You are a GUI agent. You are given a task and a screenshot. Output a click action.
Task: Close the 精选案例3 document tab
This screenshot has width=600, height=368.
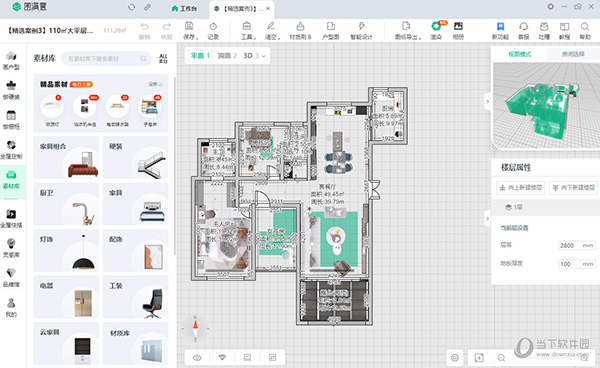coord(268,8)
